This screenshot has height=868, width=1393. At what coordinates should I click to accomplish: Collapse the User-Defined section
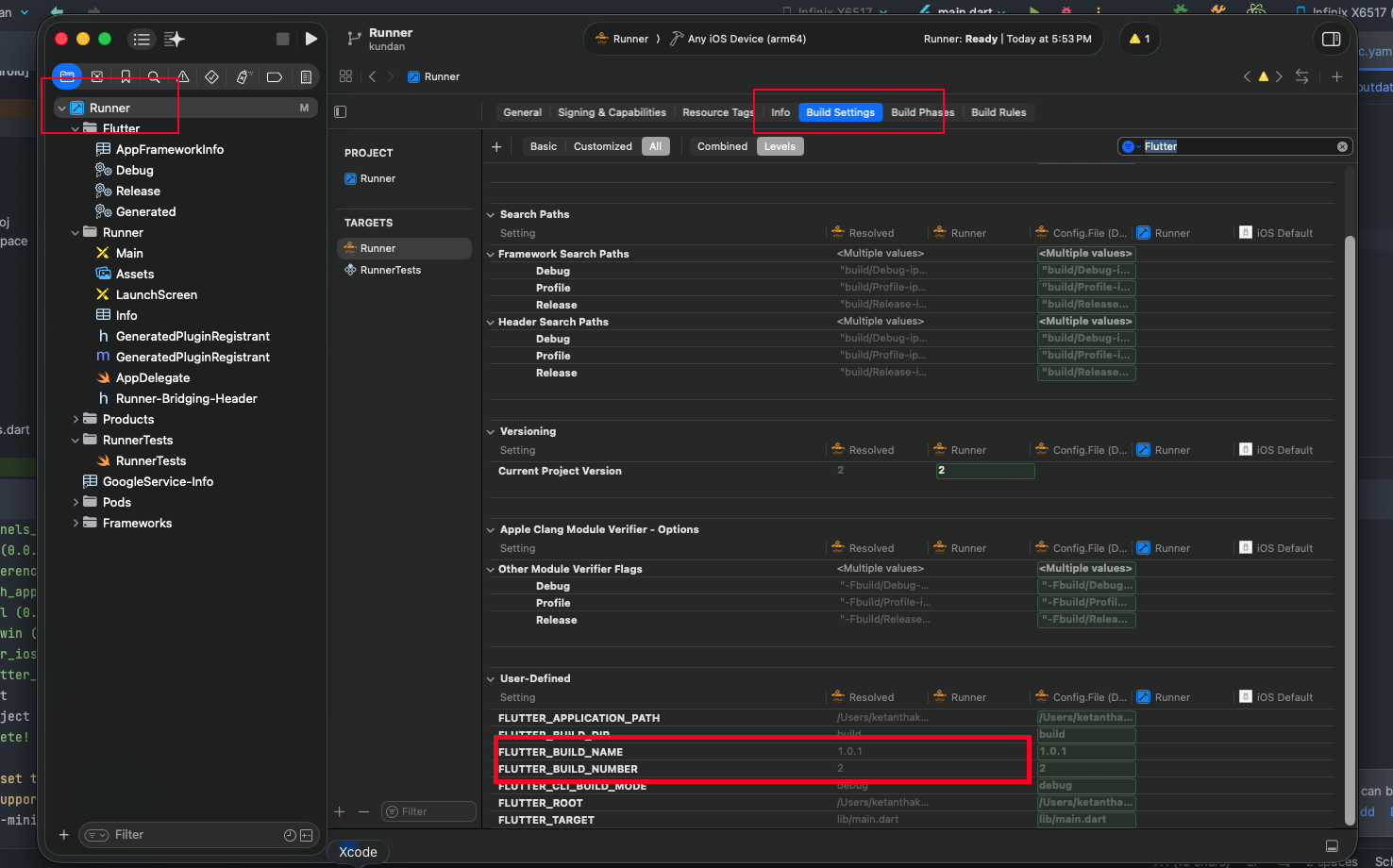[x=491, y=679]
